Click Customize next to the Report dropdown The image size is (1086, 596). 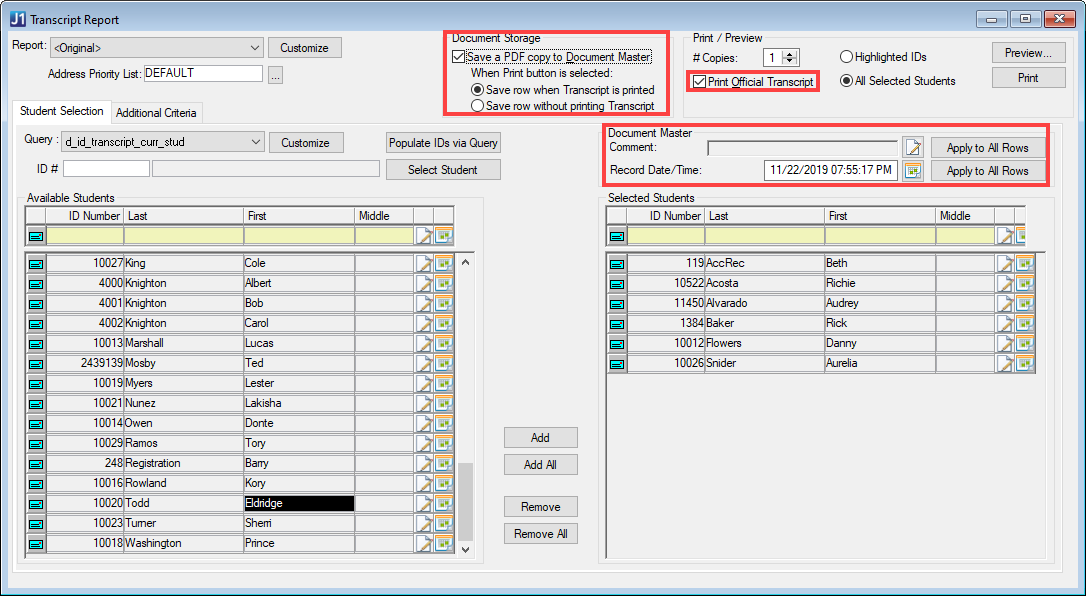point(305,48)
